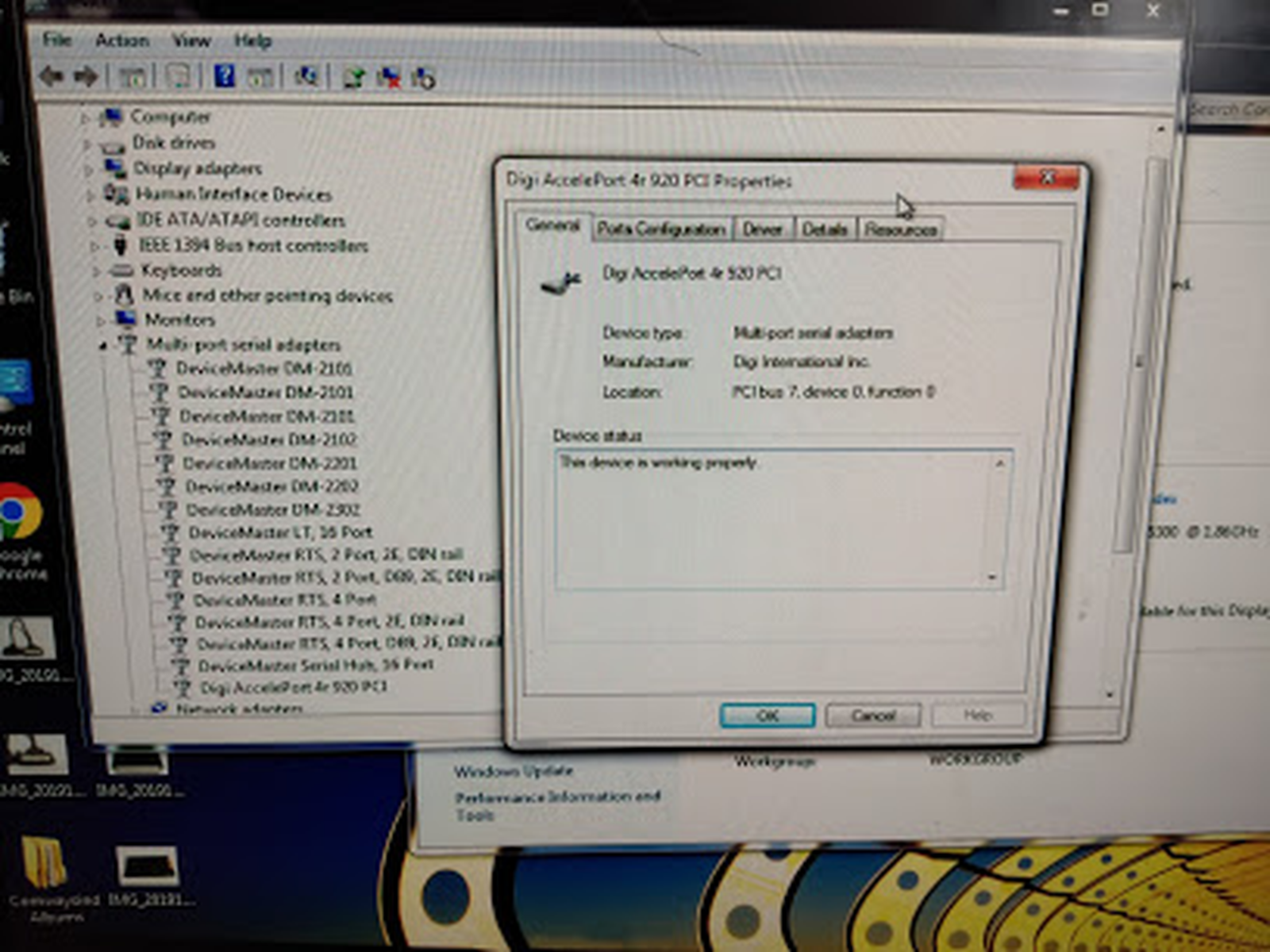Select DeviceMaster RTS, 2 Port, 2E, DIN rail
Screen dimensions: 1270x952
pyautogui.click(x=326, y=555)
